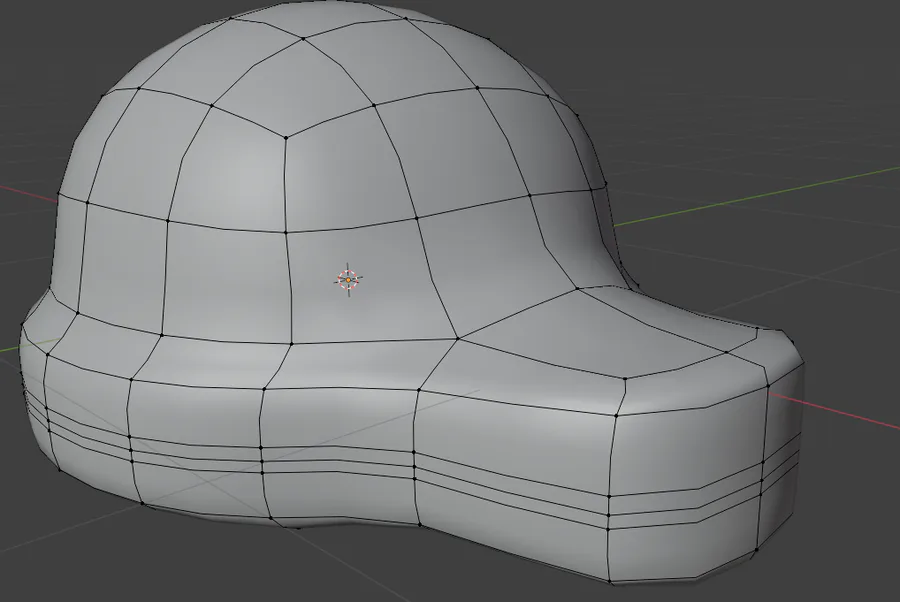Click the 3D cursor on the mesh
This screenshot has height=602, width=900.
[x=348, y=279]
